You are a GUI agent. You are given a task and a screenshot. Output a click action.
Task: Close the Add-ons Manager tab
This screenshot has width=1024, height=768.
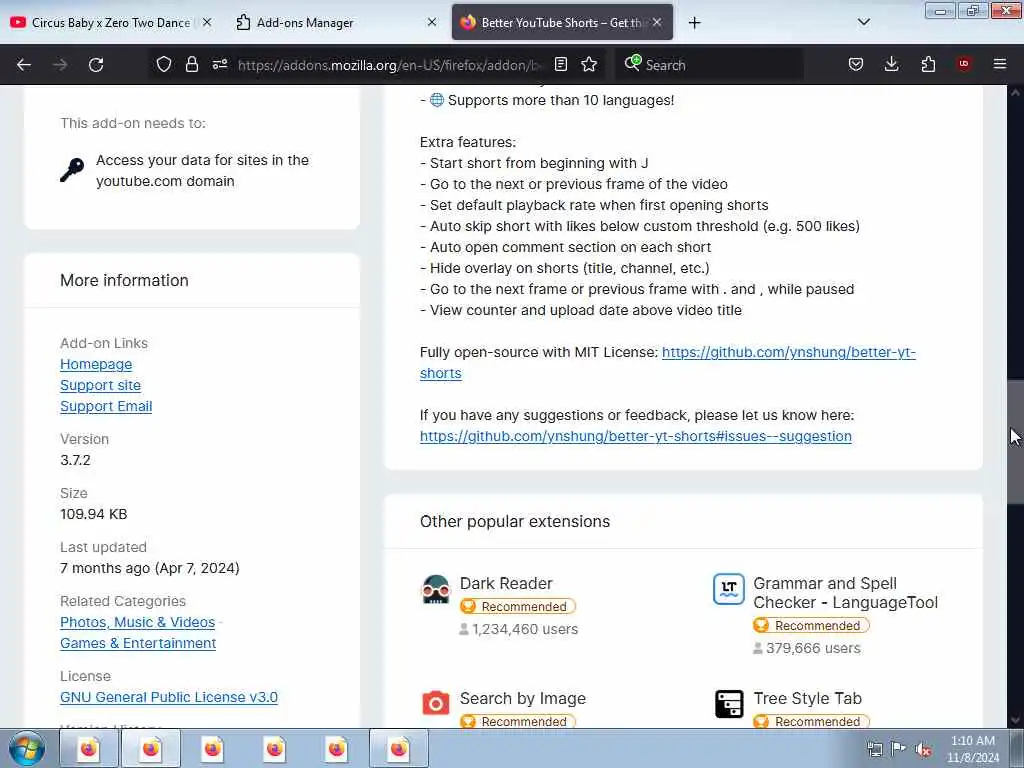click(x=432, y=22)
